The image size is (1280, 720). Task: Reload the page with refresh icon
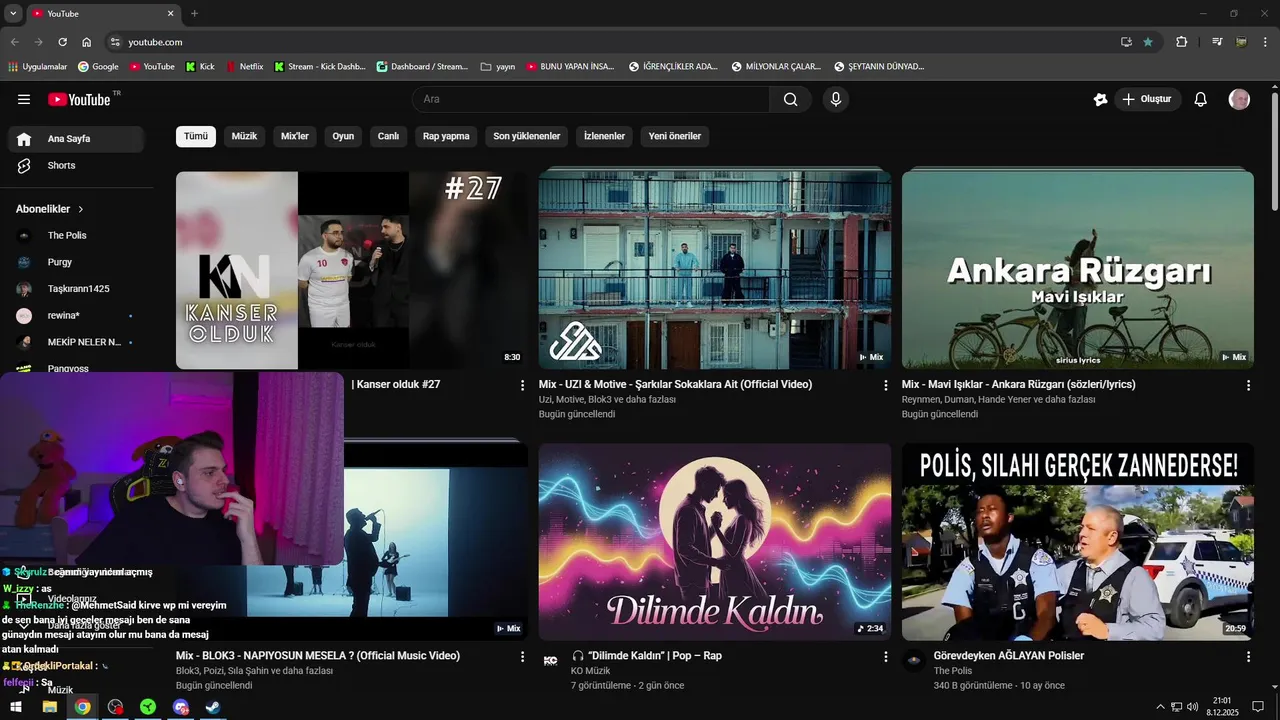tap(62, 42)
